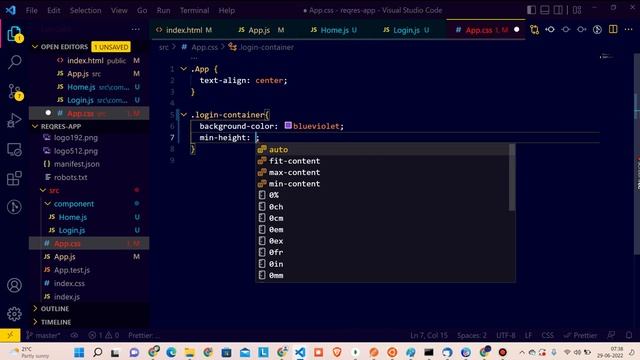Viewport: 640px width, 360px height.
Task: Open errors and warnings problems indicator
Action: (x=104, y=335)
